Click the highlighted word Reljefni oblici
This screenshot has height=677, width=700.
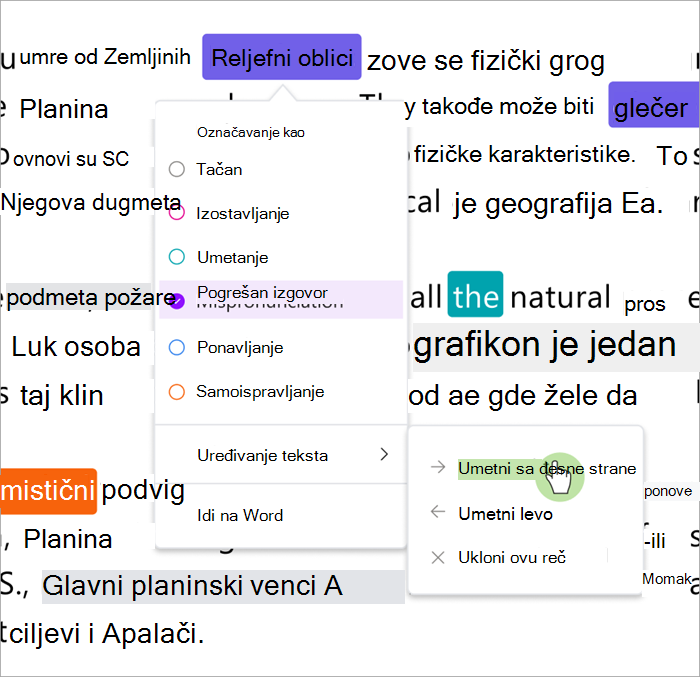(x=282, y=57)
